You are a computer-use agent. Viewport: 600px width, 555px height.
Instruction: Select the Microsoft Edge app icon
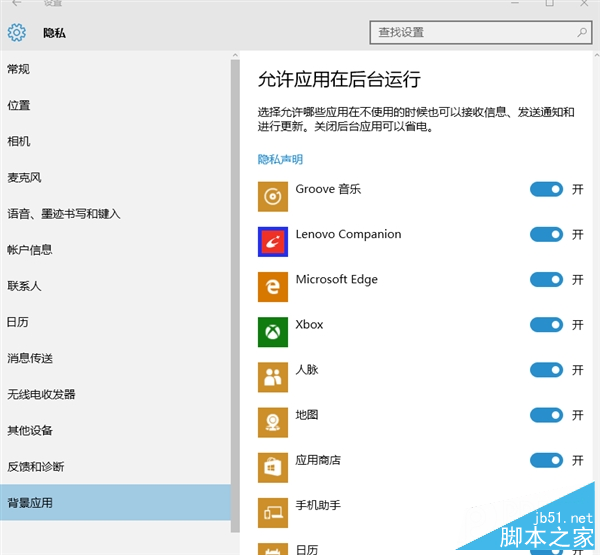pos(273,287)
